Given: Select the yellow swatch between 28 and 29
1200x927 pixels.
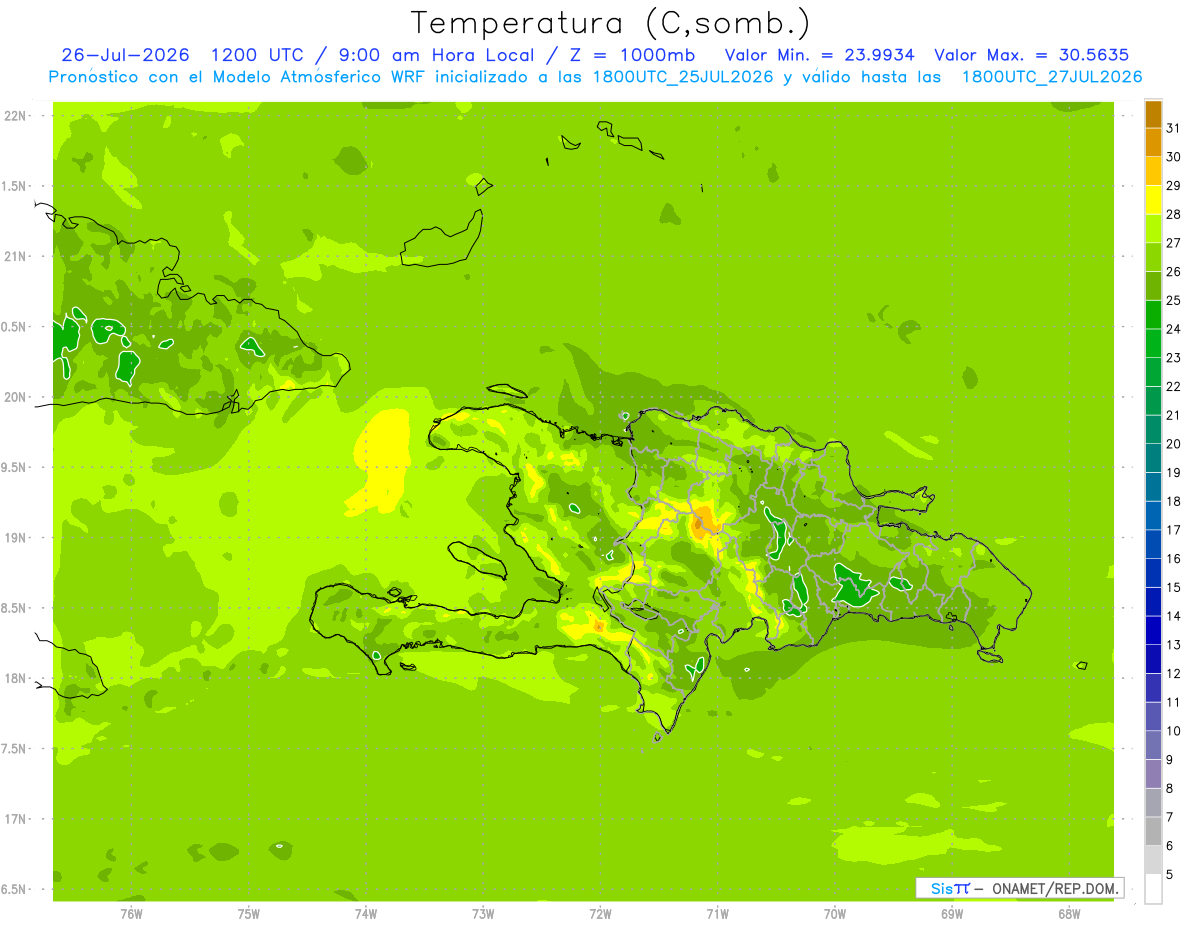Looking at the screenshot, I should pyautogui.click(x=1153, y=200).
